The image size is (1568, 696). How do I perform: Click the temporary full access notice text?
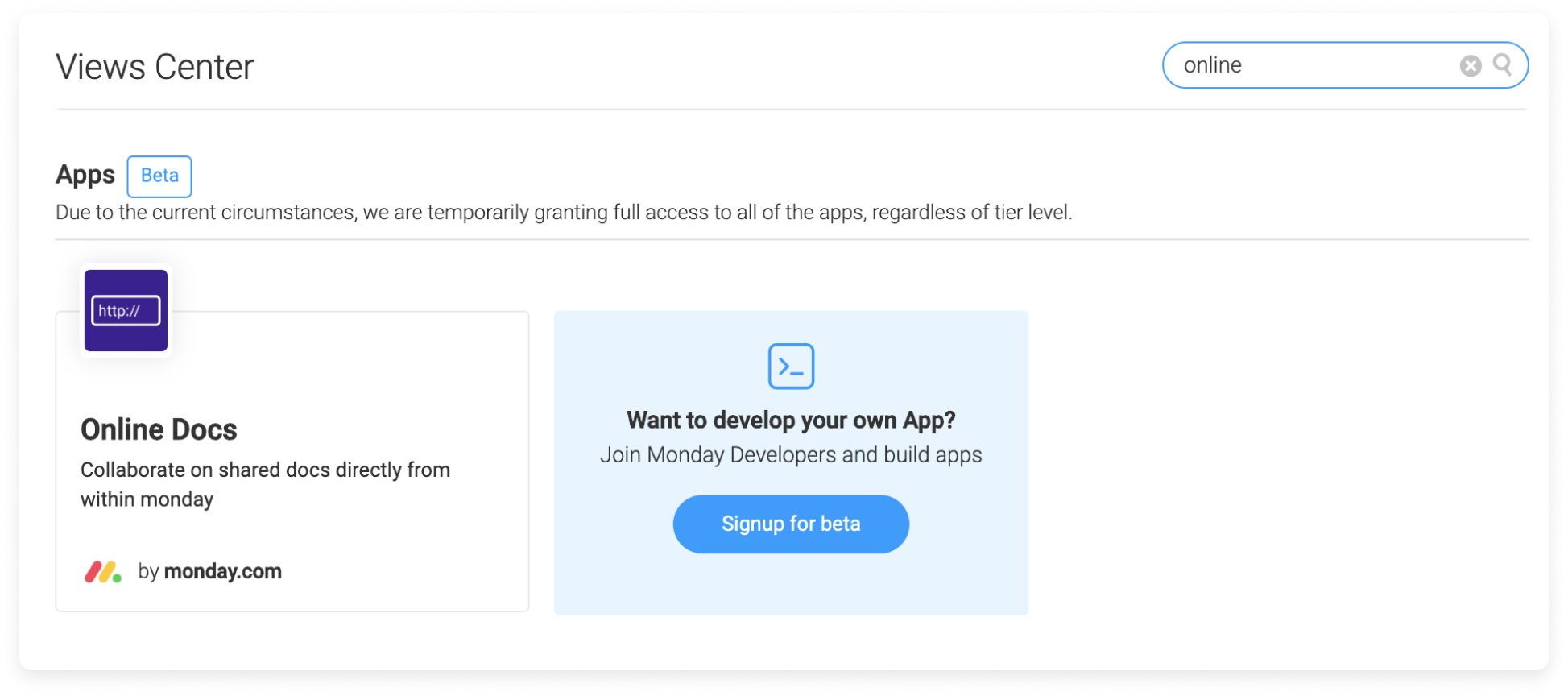click(x=564, y=213)
